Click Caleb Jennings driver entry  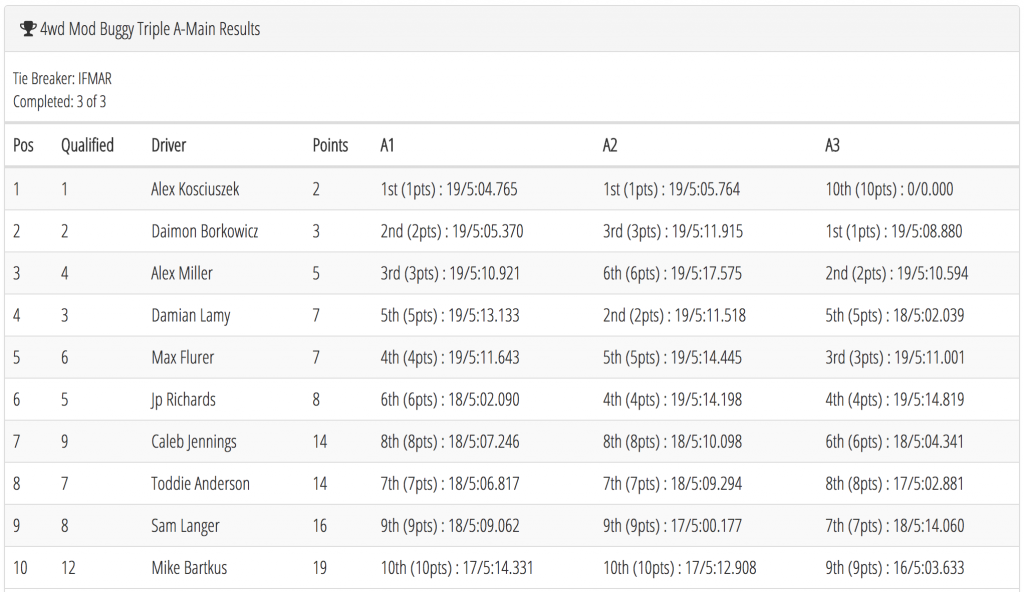pyautogui.click(x=194, y=442)
